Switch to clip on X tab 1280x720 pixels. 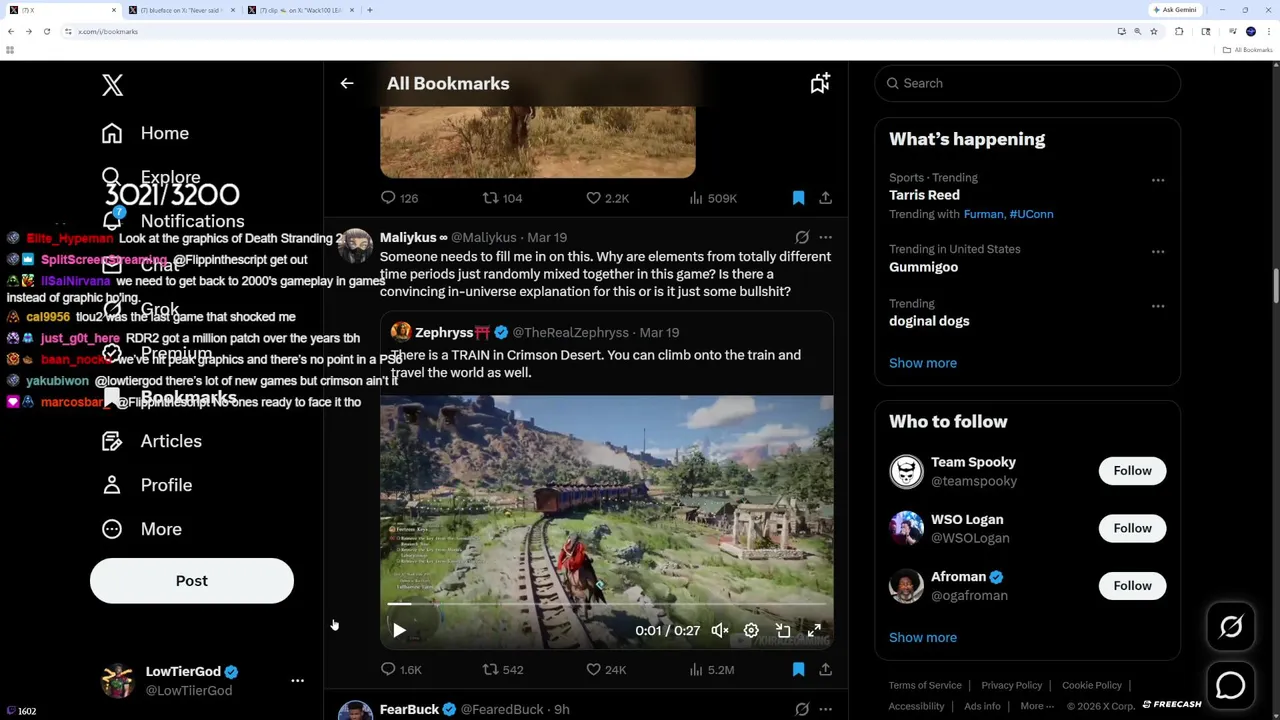point(301,10)
